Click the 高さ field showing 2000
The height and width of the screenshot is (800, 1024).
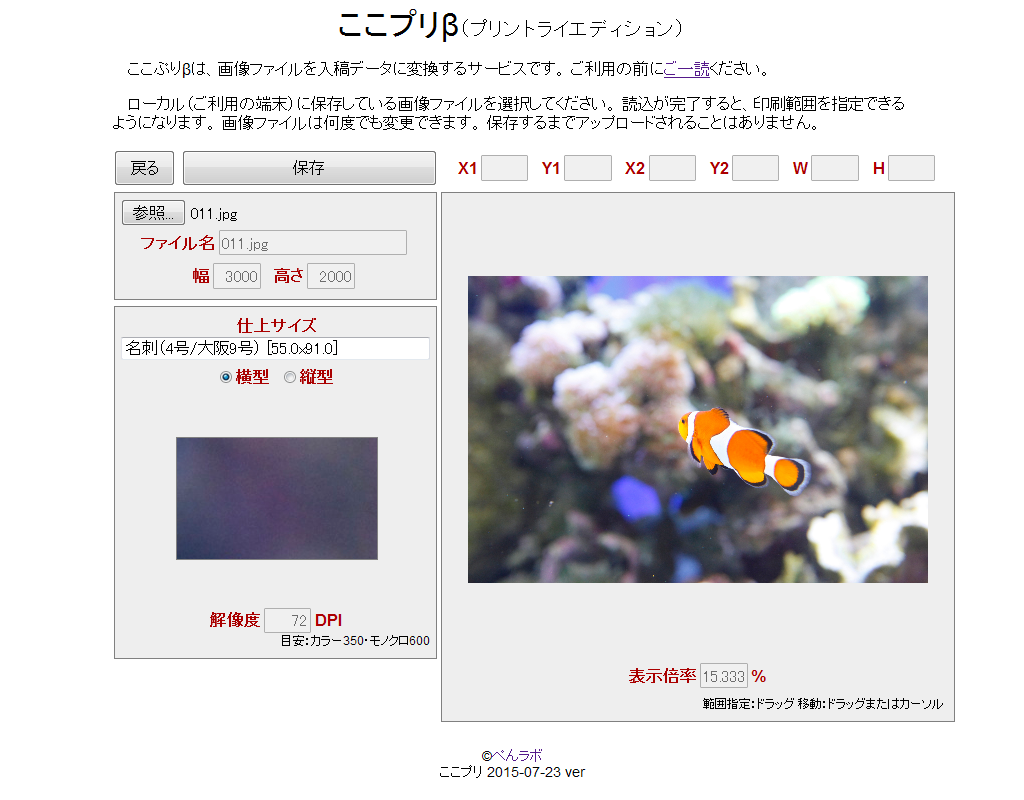[x=331, y=276]
